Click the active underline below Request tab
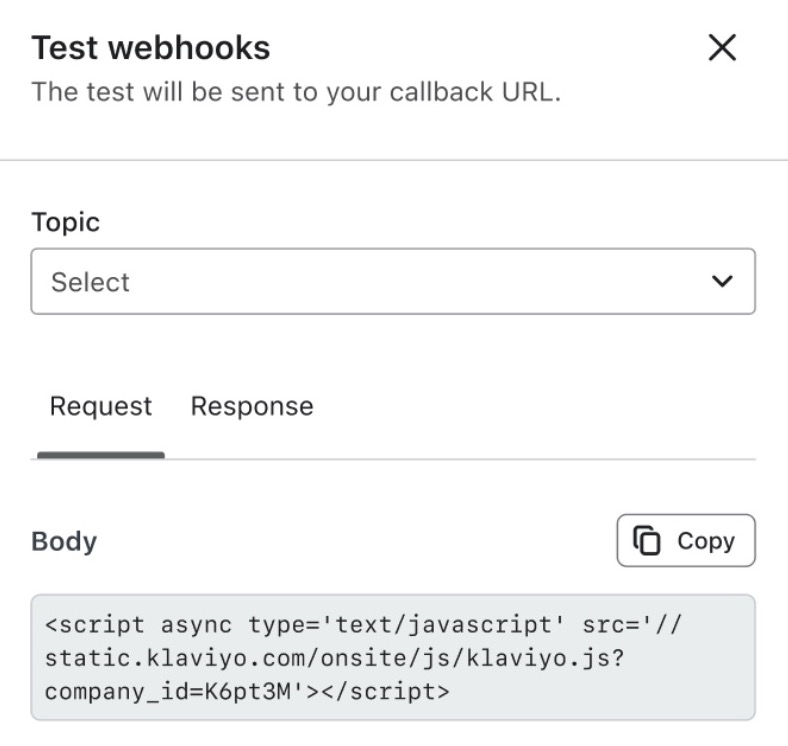The image size is (788, 746). (x=101, y=455)
